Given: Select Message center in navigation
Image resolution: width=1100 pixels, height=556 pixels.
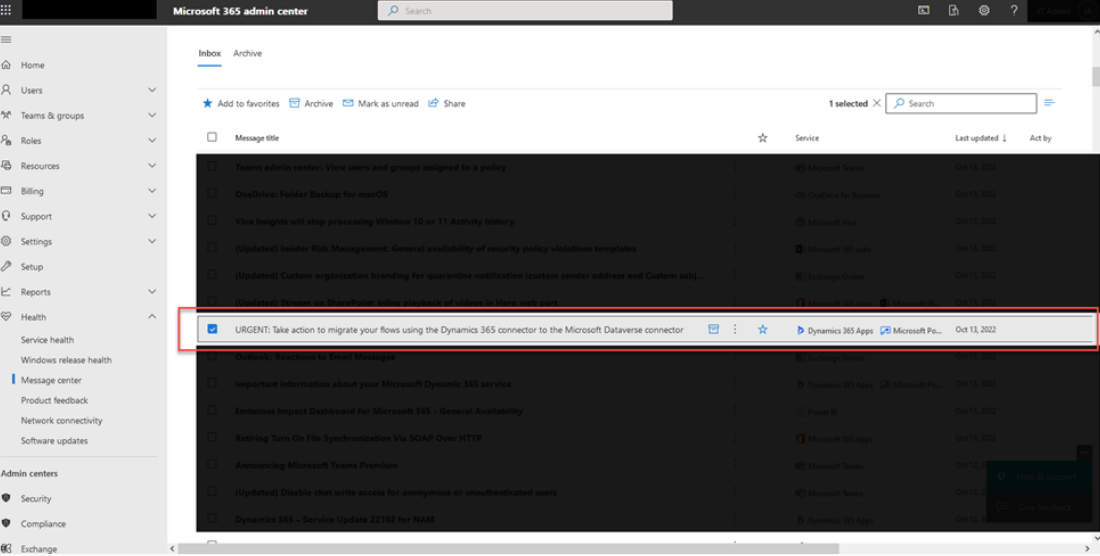Looking at the screenshot, I should tap(51, 381).
